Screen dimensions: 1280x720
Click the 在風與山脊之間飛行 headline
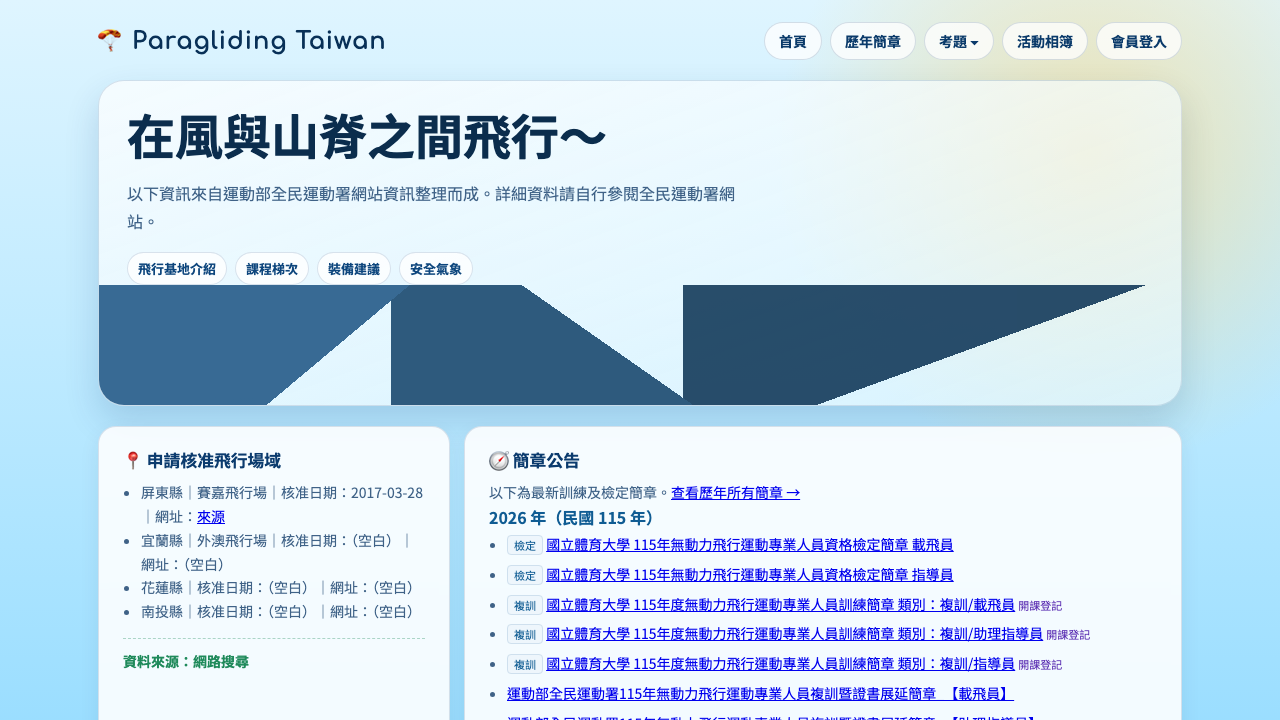367,138
